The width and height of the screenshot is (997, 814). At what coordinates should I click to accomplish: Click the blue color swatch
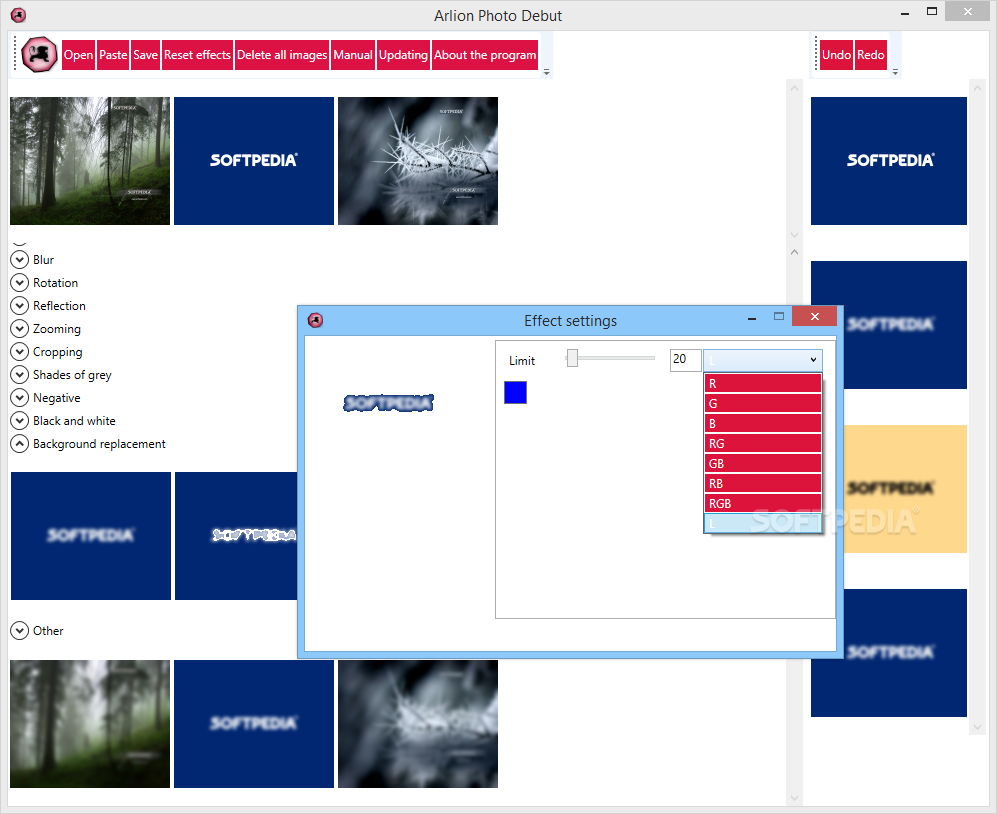click(515, 392)
